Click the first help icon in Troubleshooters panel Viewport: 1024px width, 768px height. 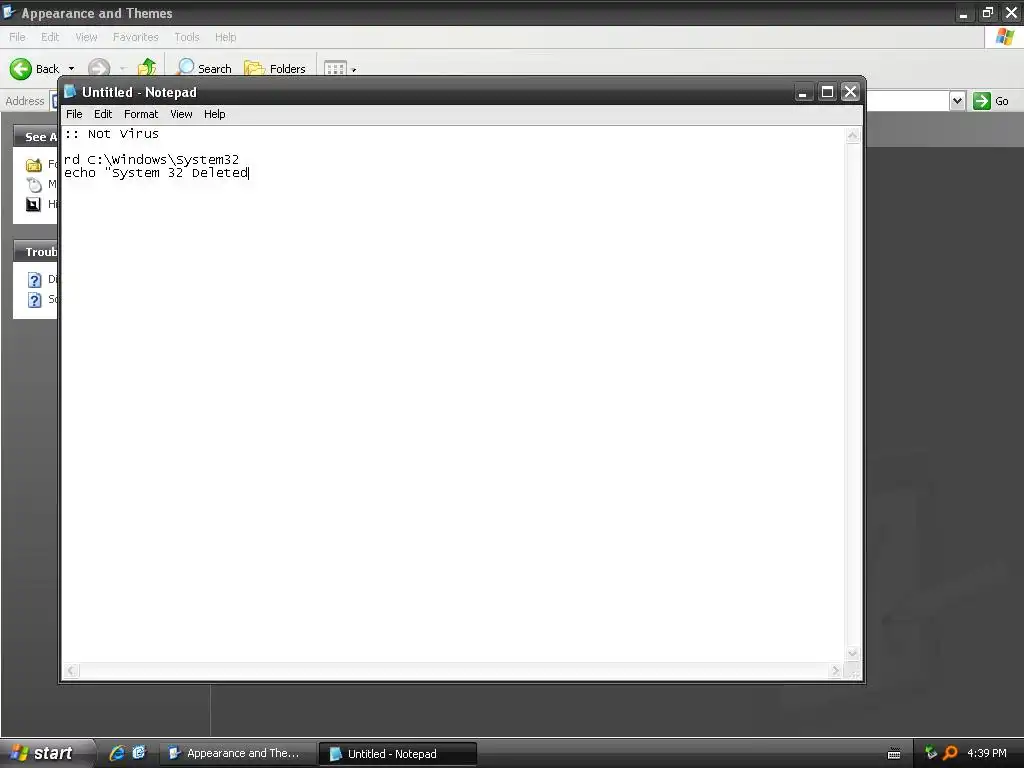[x=35, y=280]
